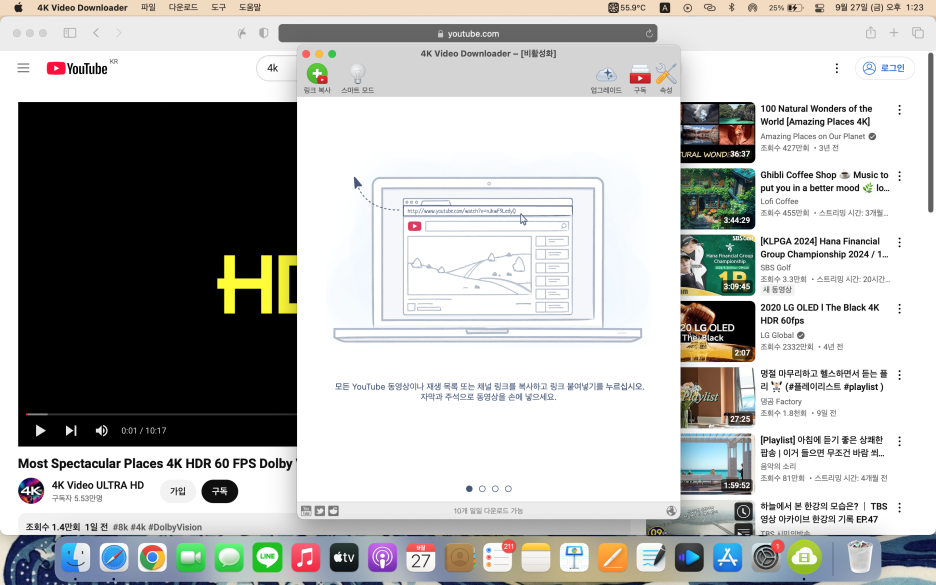
Task: Mute the YouTube player volume
Action: [101, 430]
